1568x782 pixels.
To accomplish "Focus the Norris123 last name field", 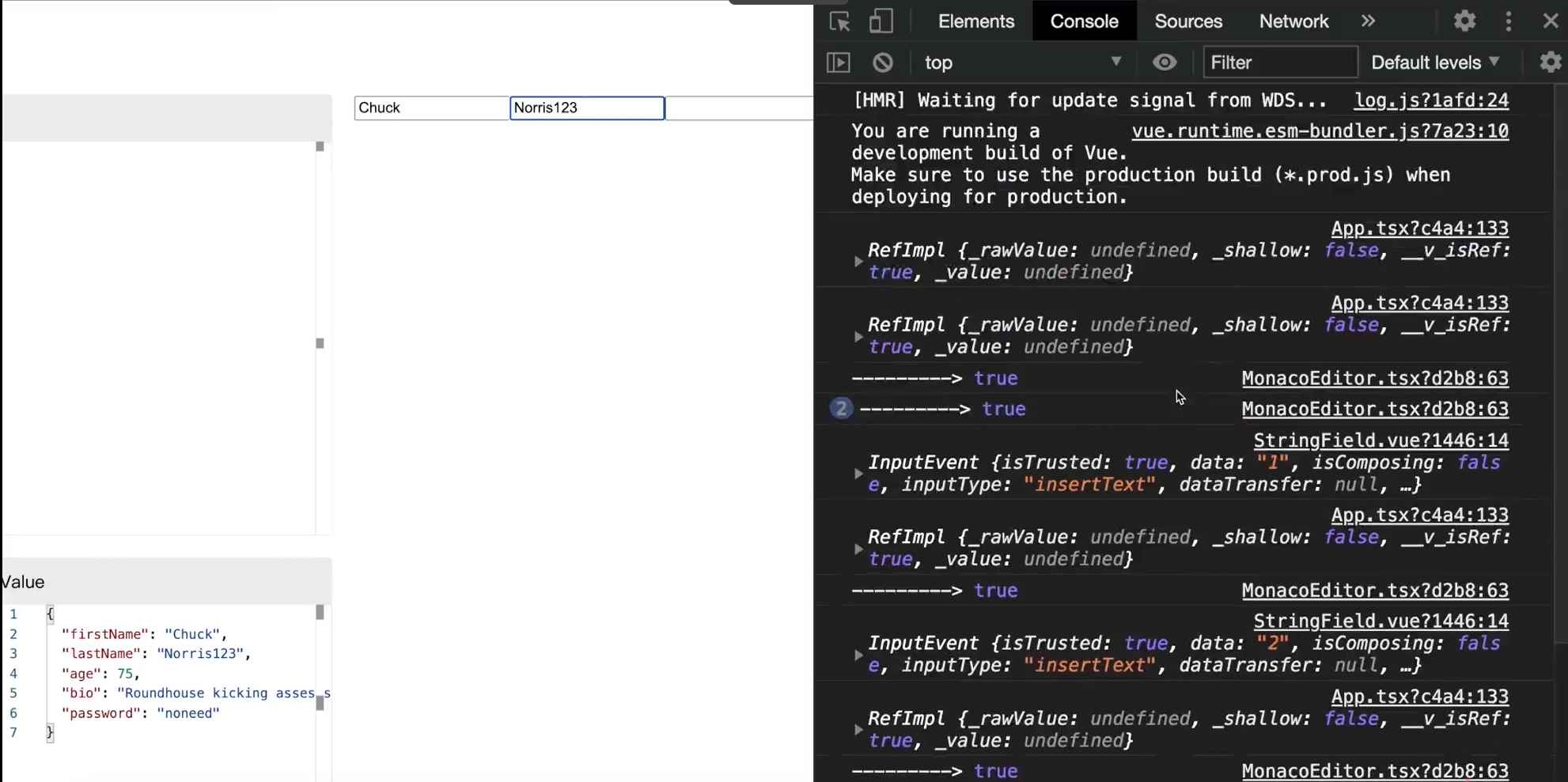I will [x=587, y=108].
